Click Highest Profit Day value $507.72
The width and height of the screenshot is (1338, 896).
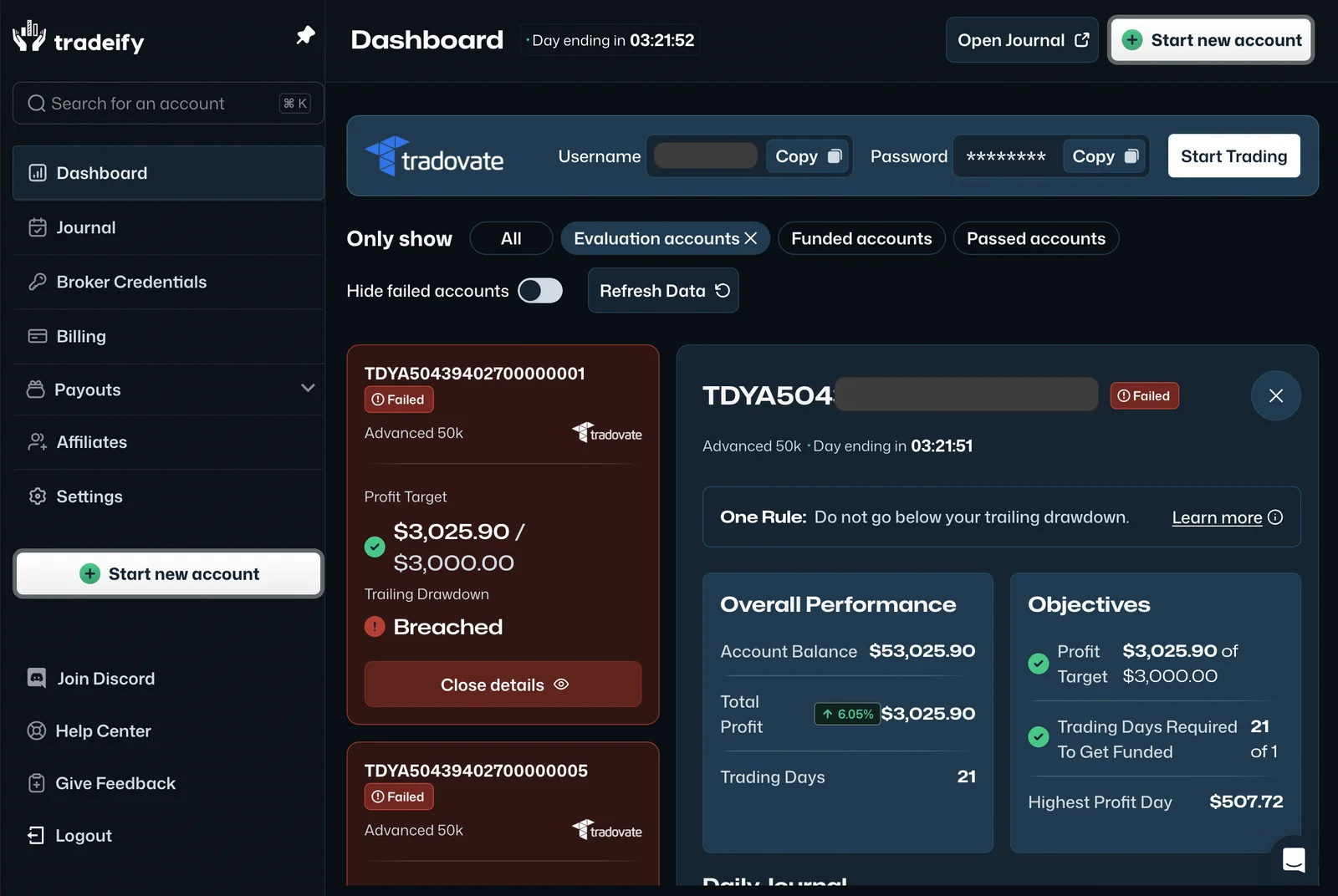click(1246, 802)
